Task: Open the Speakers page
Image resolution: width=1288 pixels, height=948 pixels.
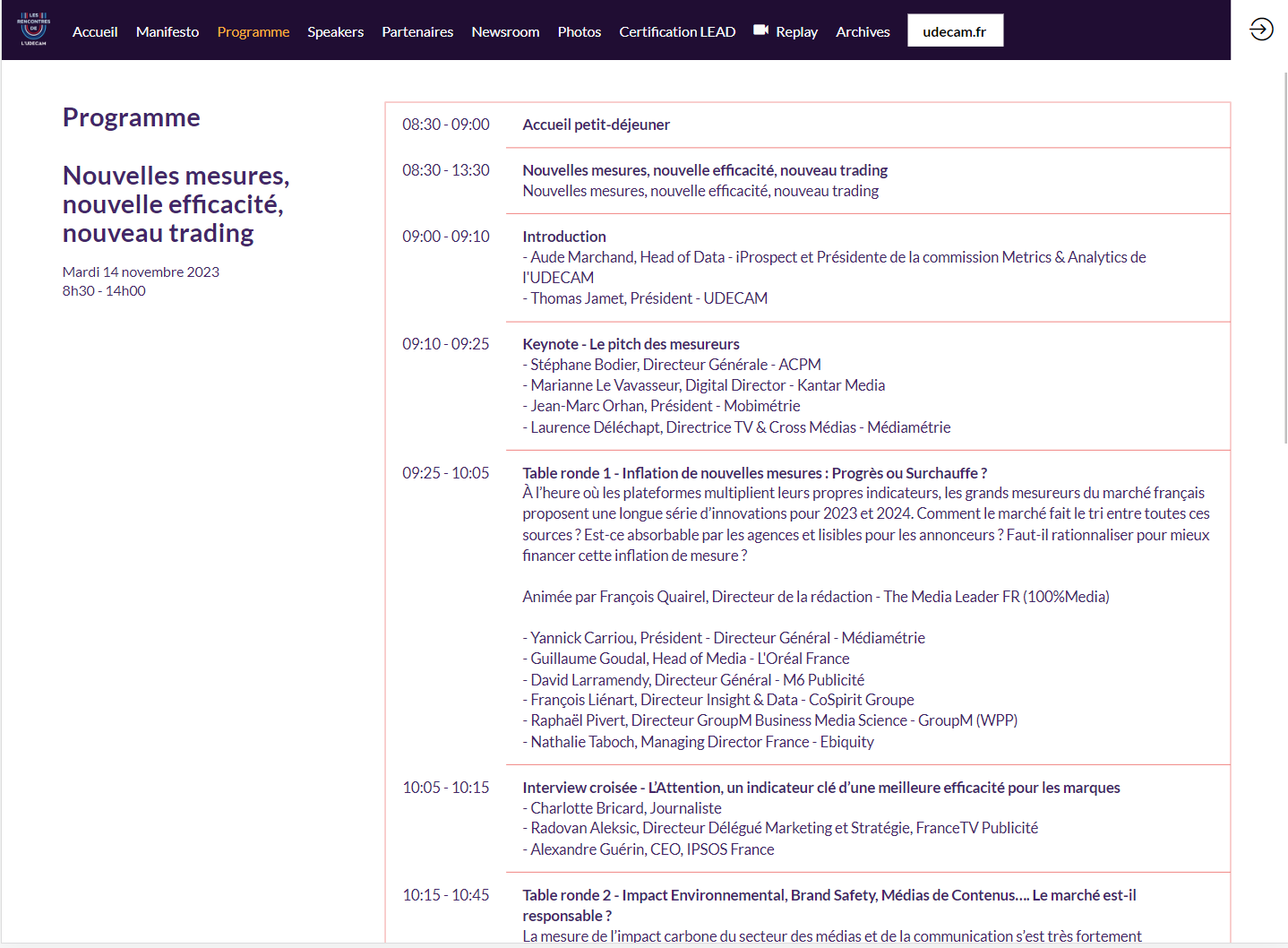Action: point(336,31)
